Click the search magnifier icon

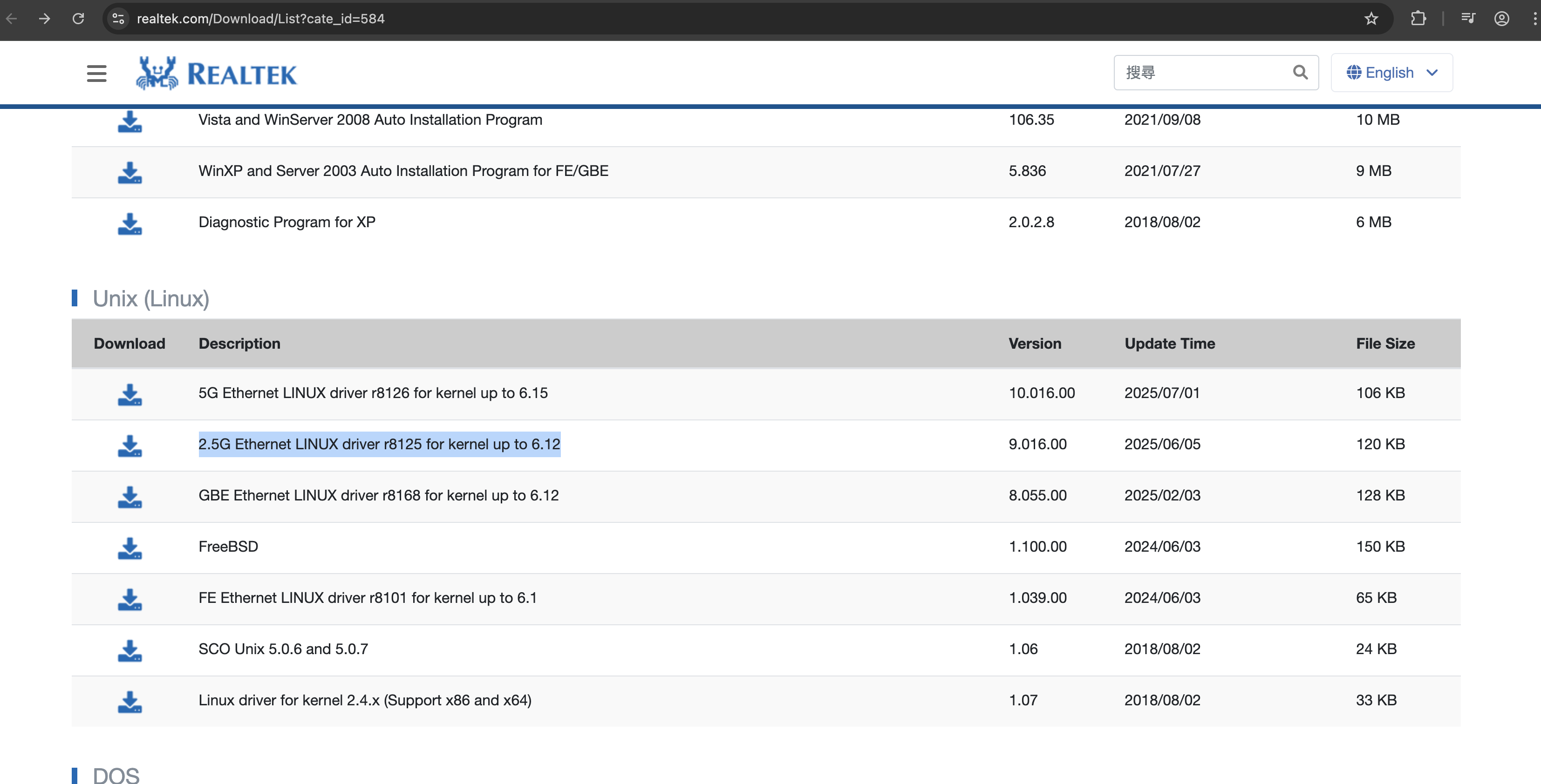1300,72
